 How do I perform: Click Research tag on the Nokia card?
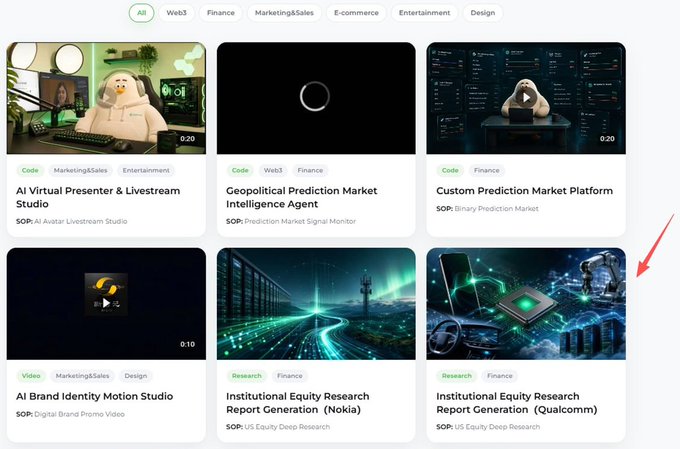click(246, 376)
